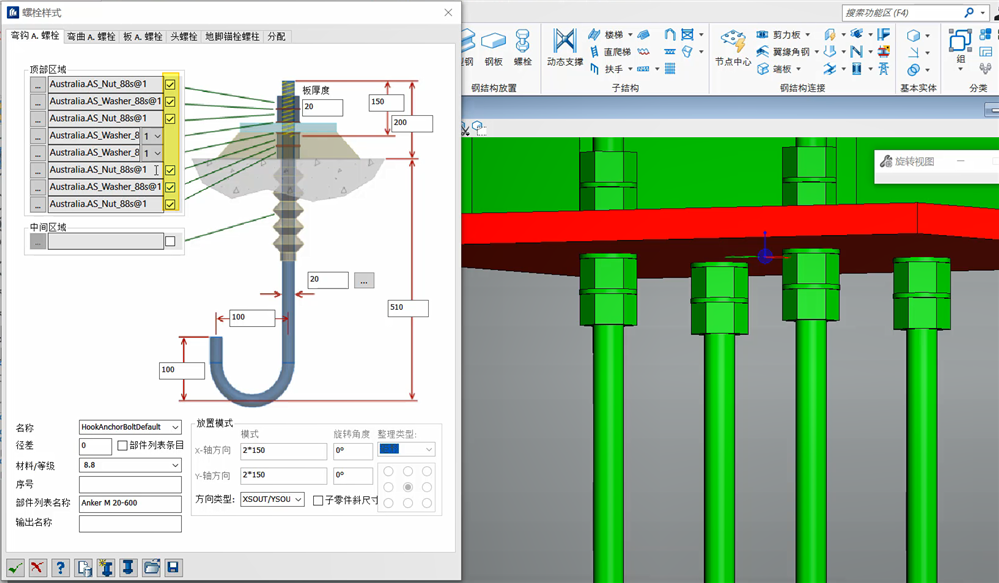Click the 部件列表名称 Anker M 20-600 field
The height and width of the screenshot is (583, 999).
pos(130,503)
